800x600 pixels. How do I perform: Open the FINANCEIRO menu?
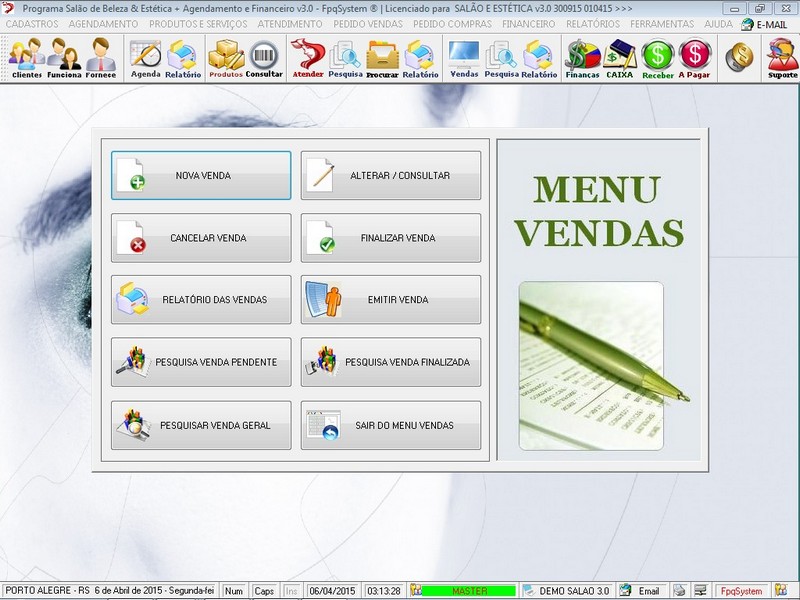(529, 24)
